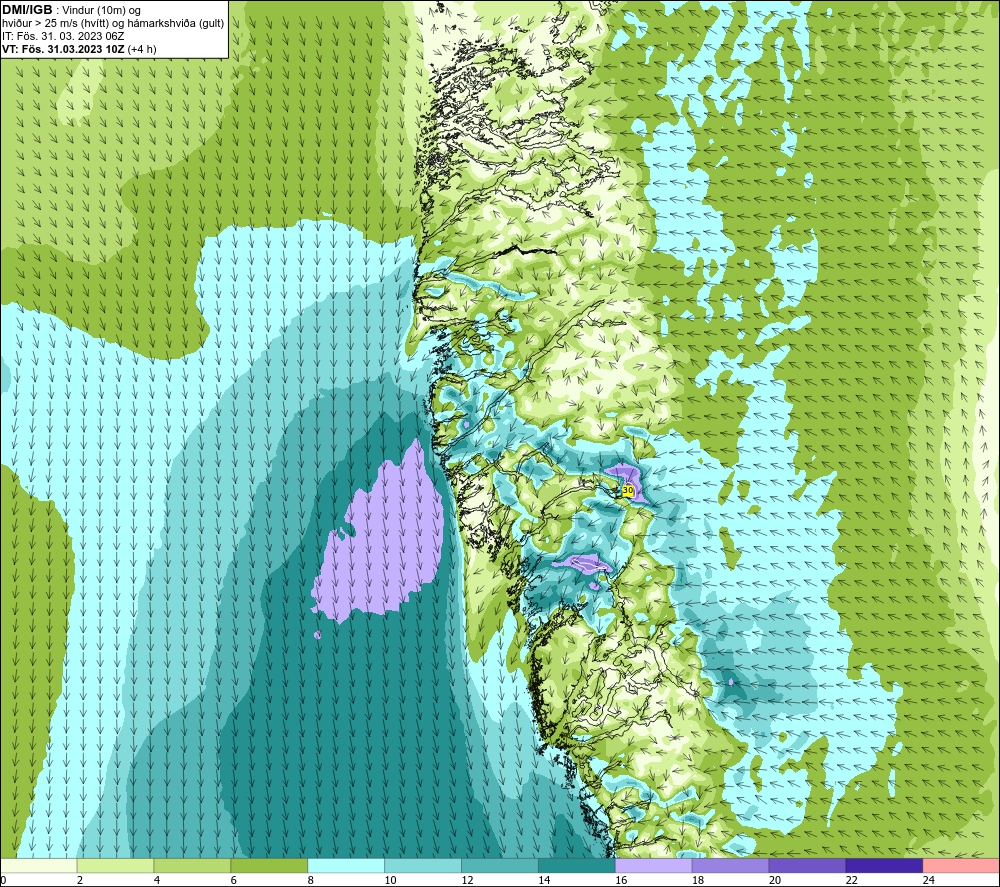The image size is (1000, 887).
Task: Click the 'VT: Fös. 31.03.2023 10Z' valid time text
Action: tap(63, 49)
